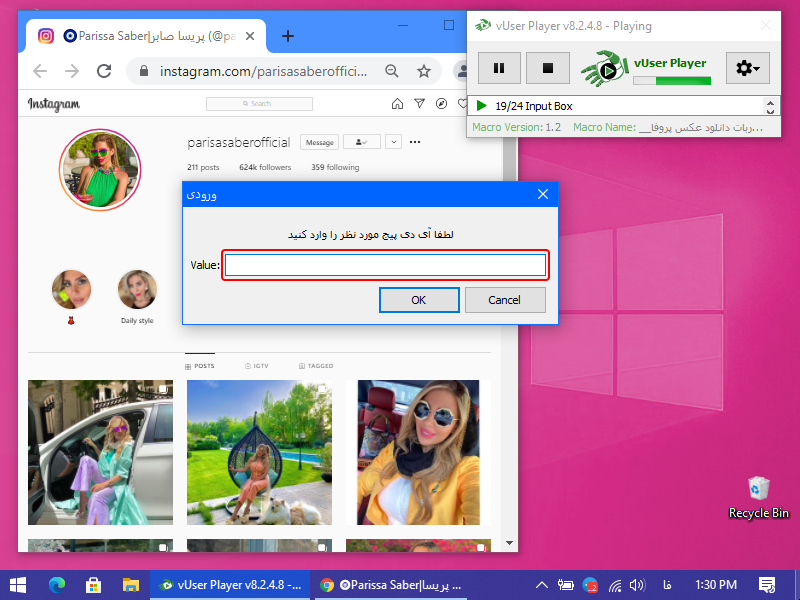Screen dimensions: 800x600
Task: Open the Daily style highlight
Action: pyautogui.click(x=137, y=290)
